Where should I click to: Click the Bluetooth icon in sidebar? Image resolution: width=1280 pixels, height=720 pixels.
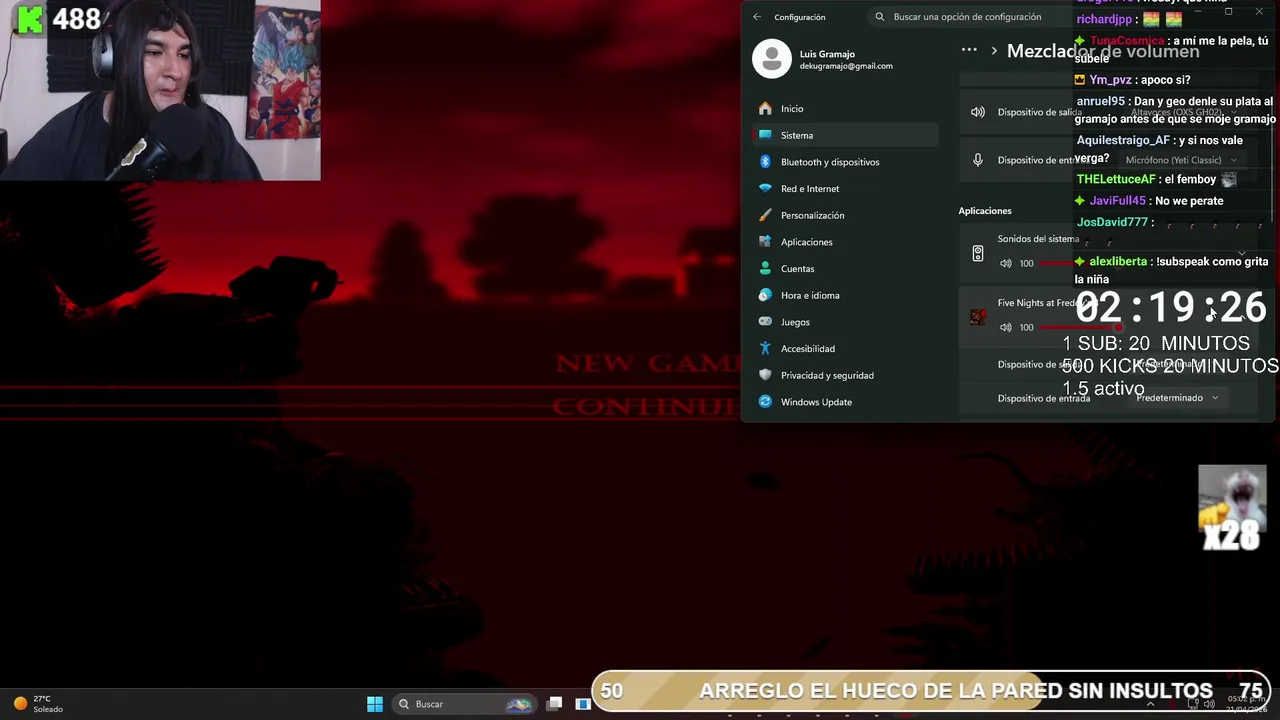pyautogui.click(x=765, y=162)
